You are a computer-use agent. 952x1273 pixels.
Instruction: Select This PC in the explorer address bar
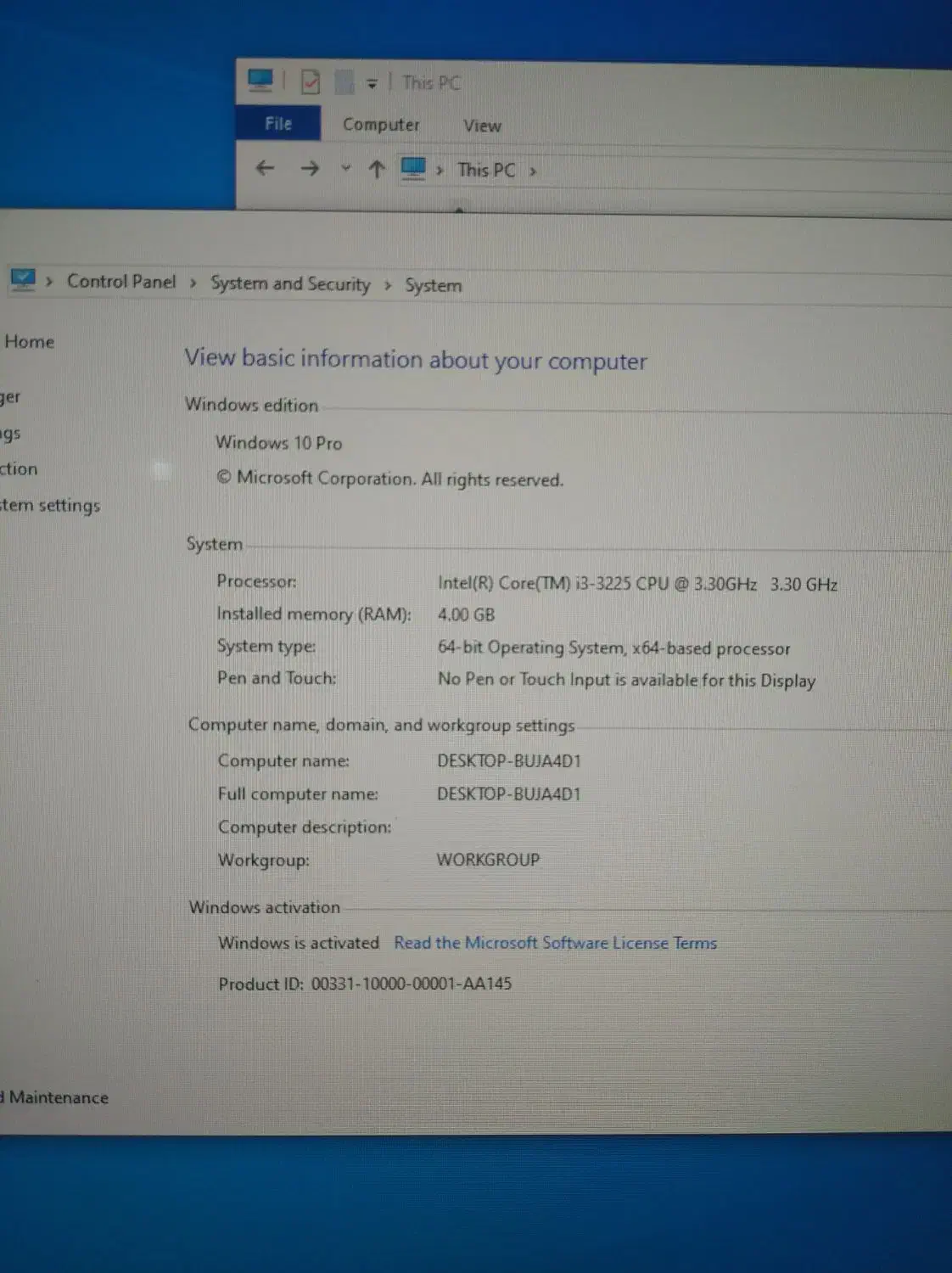pos(486,170)
